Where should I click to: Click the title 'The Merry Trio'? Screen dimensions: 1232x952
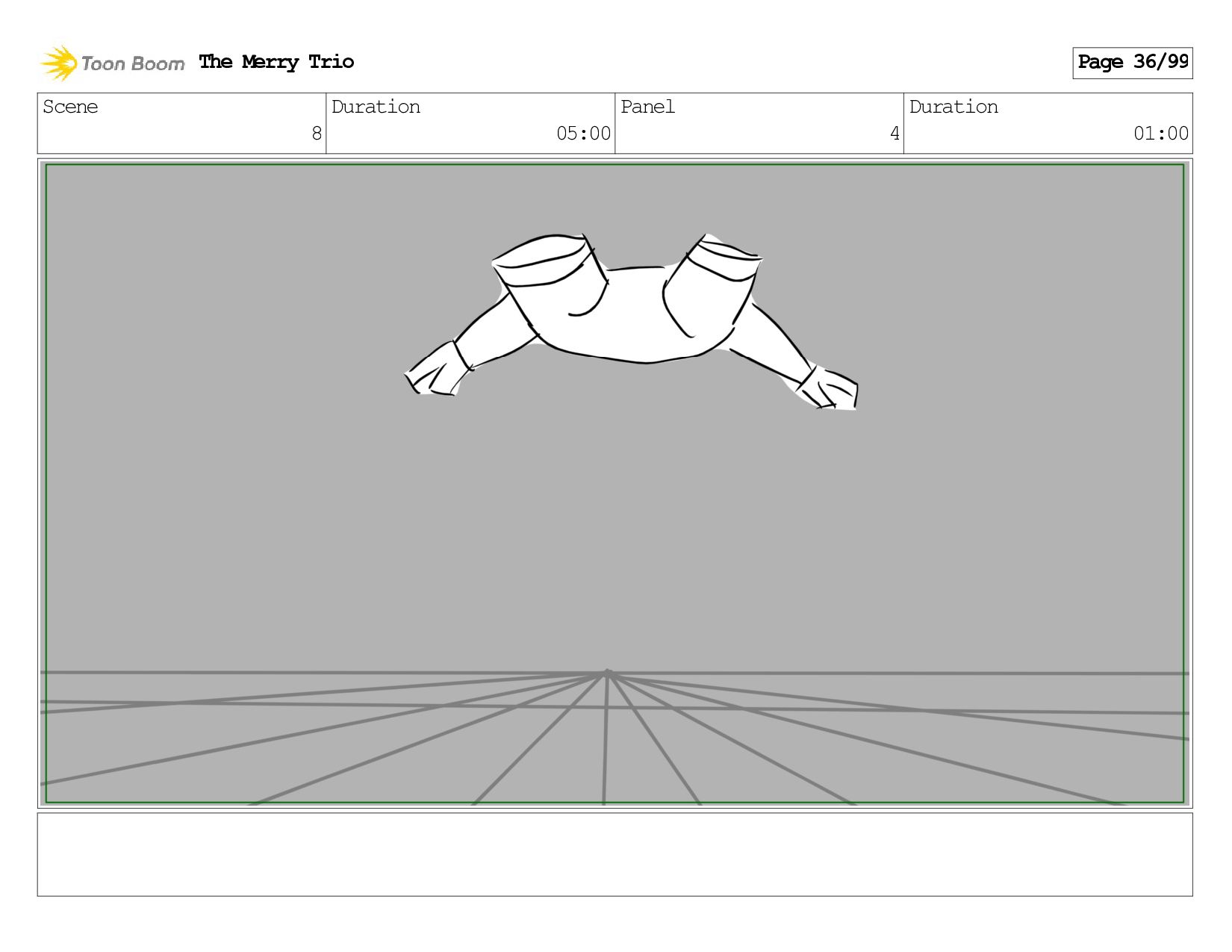pyautogui.click(x=276, y=62)
